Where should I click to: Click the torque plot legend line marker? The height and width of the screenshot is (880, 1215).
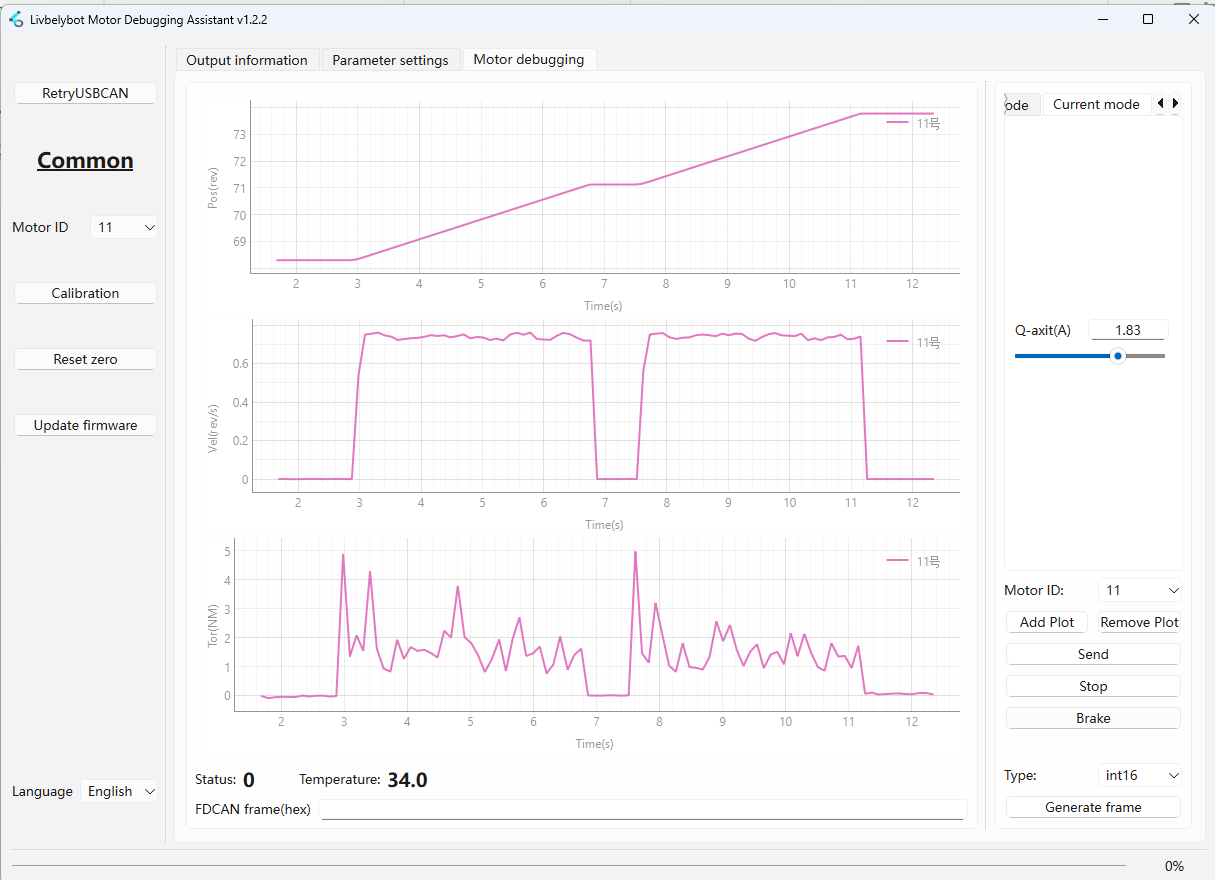899,561
